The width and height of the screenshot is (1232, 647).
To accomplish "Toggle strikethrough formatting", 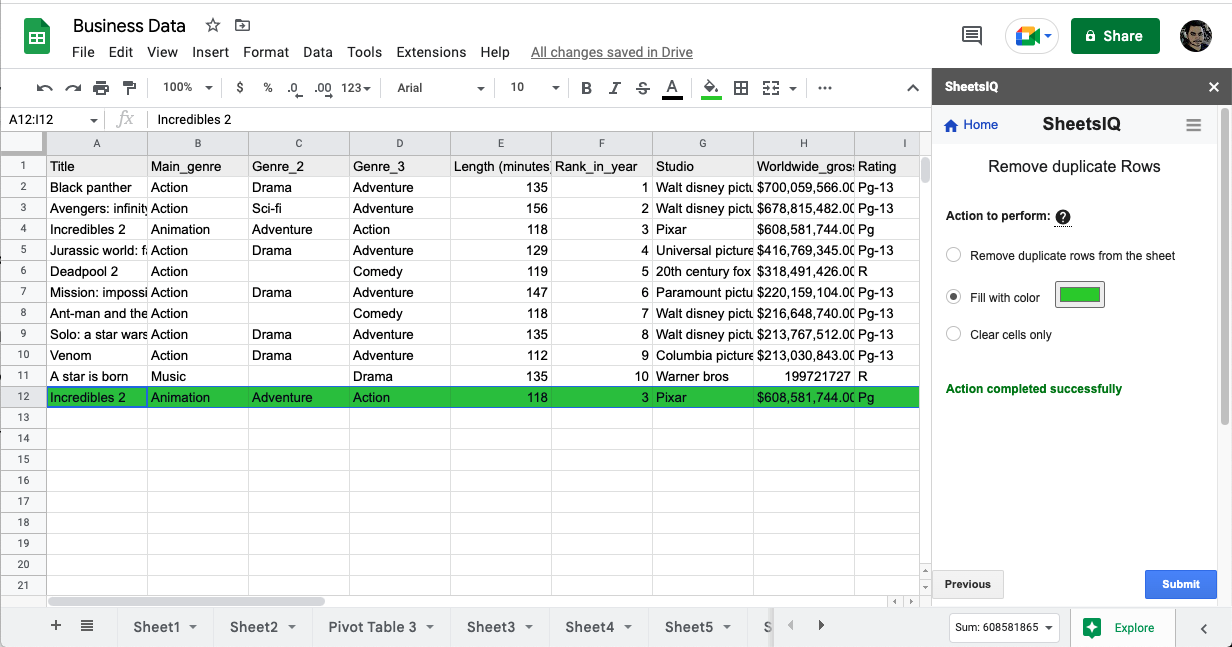I will coord(643,88).
